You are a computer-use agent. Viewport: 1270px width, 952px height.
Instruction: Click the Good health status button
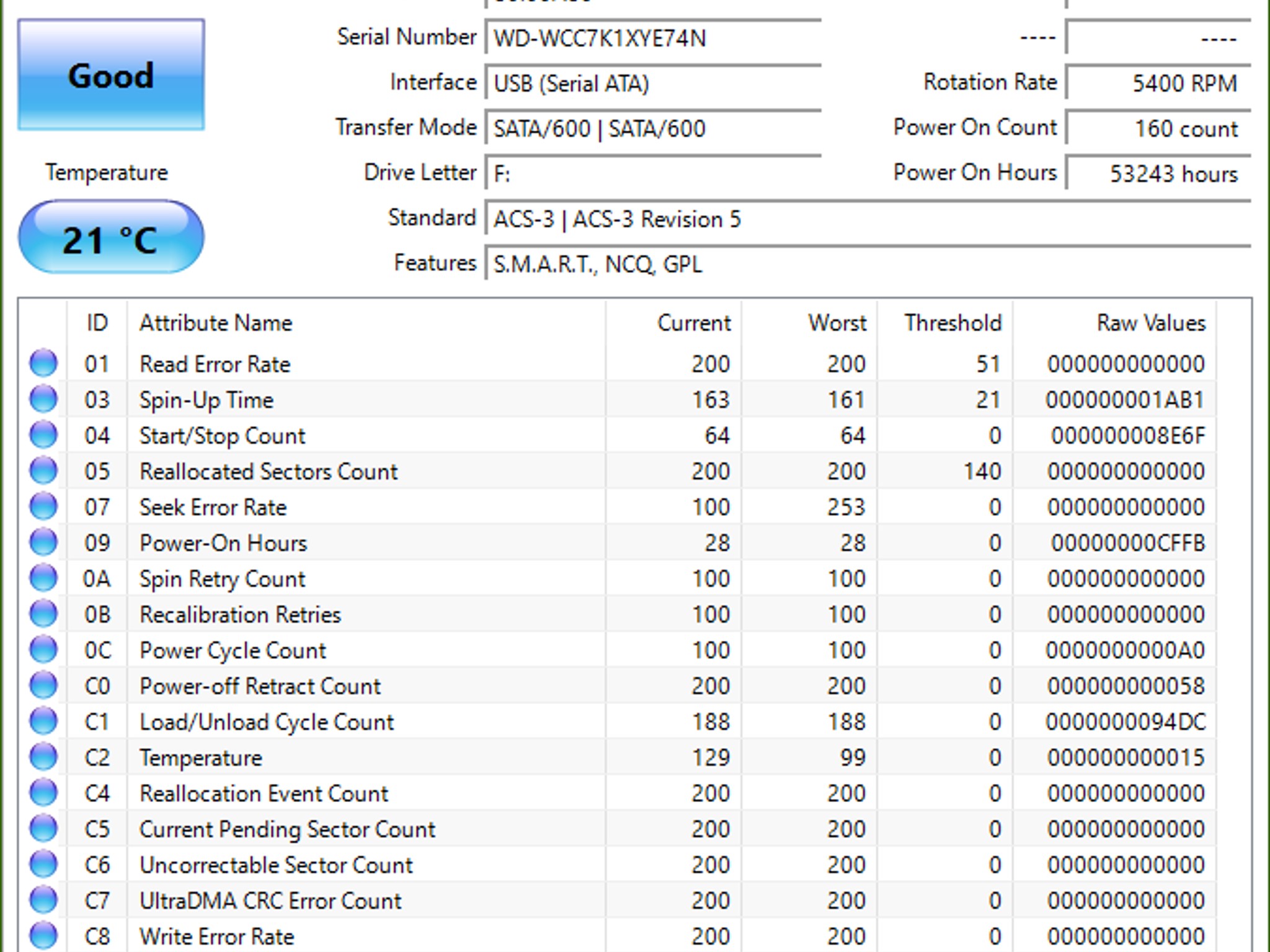[111, 75]
